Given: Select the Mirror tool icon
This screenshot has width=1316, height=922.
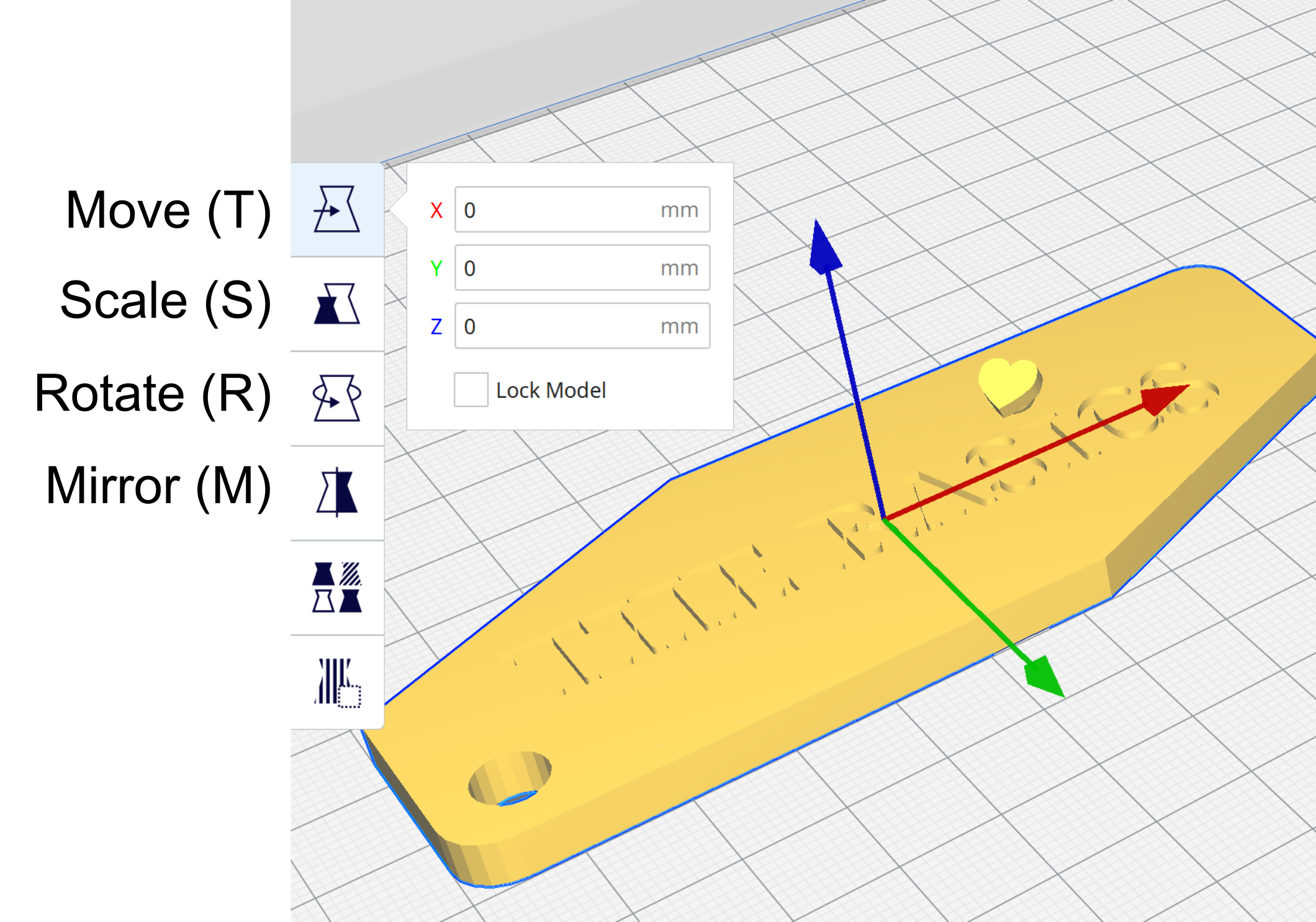Looking at the screenshot, I should [337, 493].
